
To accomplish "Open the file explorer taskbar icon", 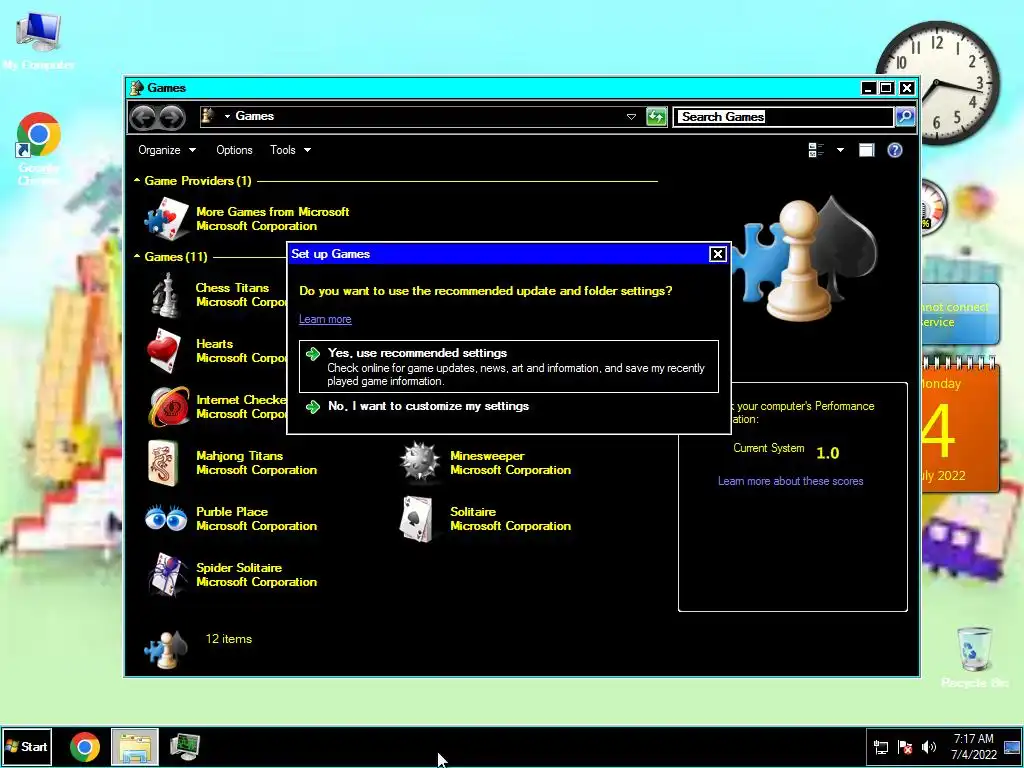I will click(135, 747).
